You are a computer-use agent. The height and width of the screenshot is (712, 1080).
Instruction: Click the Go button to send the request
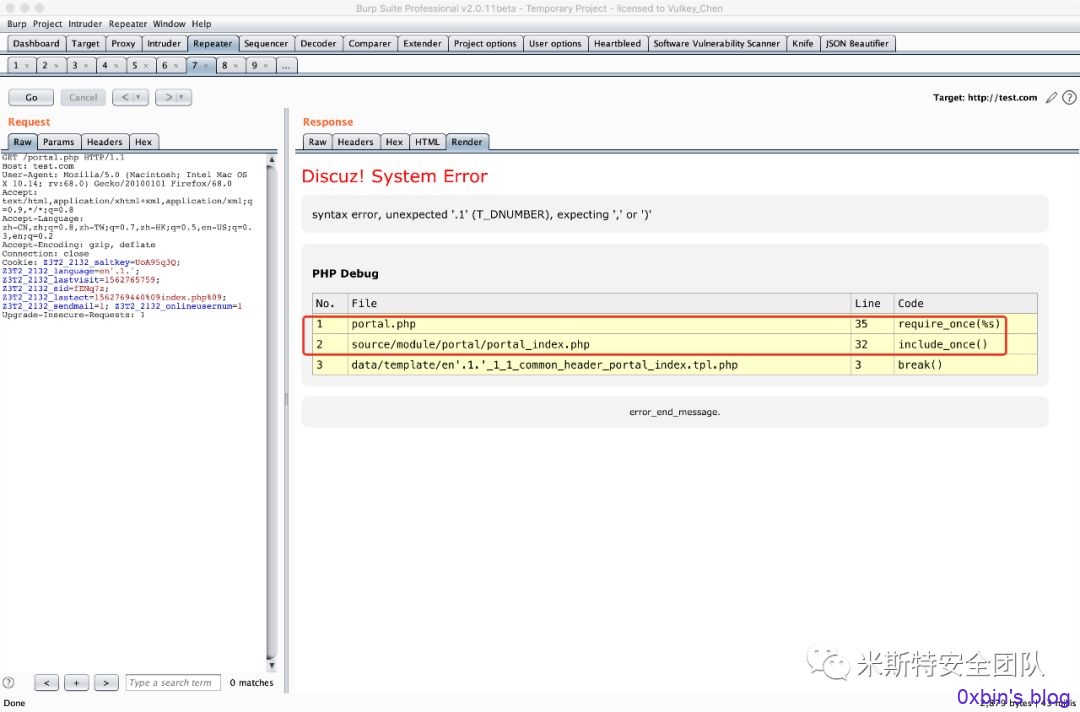[x=31, y=97]
